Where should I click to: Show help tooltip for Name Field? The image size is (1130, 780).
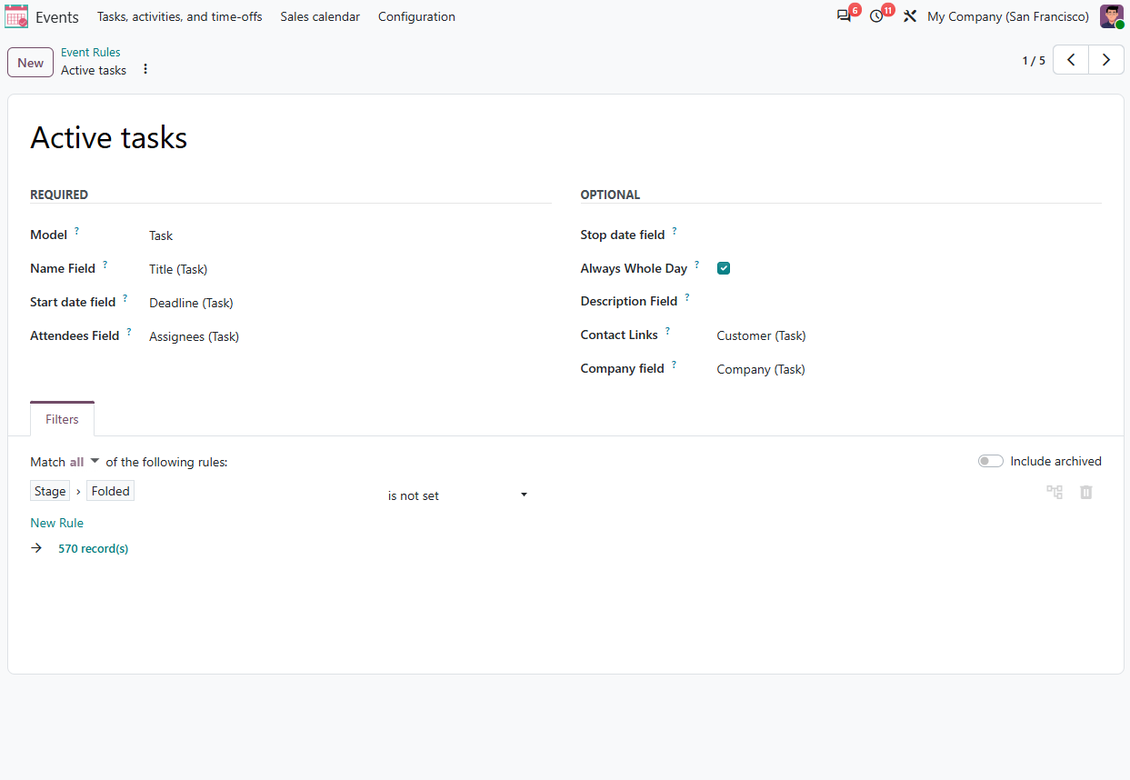tap(105, 265)
